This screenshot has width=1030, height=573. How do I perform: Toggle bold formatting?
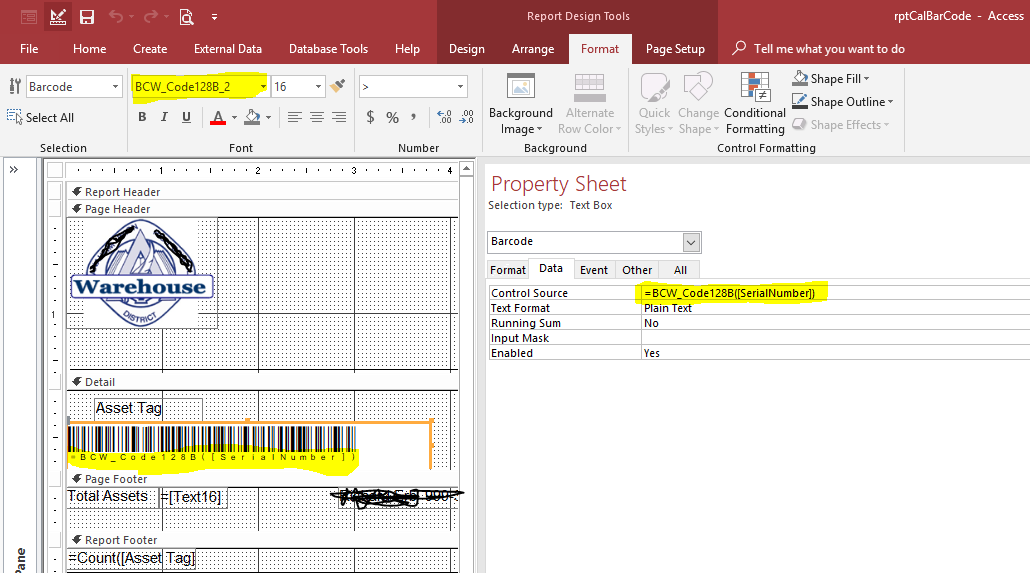point(142,117)
